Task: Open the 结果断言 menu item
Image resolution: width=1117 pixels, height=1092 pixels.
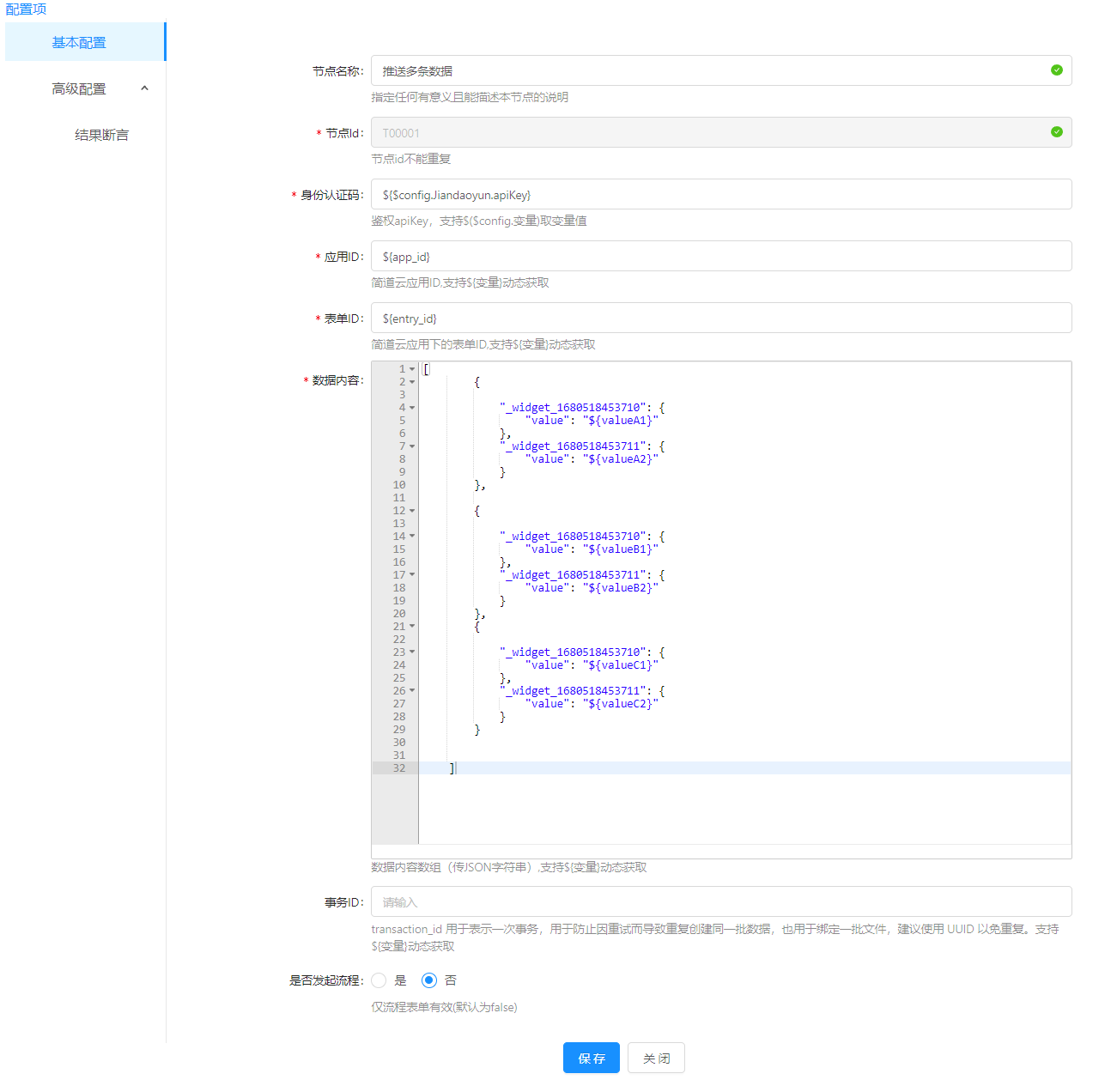Action: (101, 135)
